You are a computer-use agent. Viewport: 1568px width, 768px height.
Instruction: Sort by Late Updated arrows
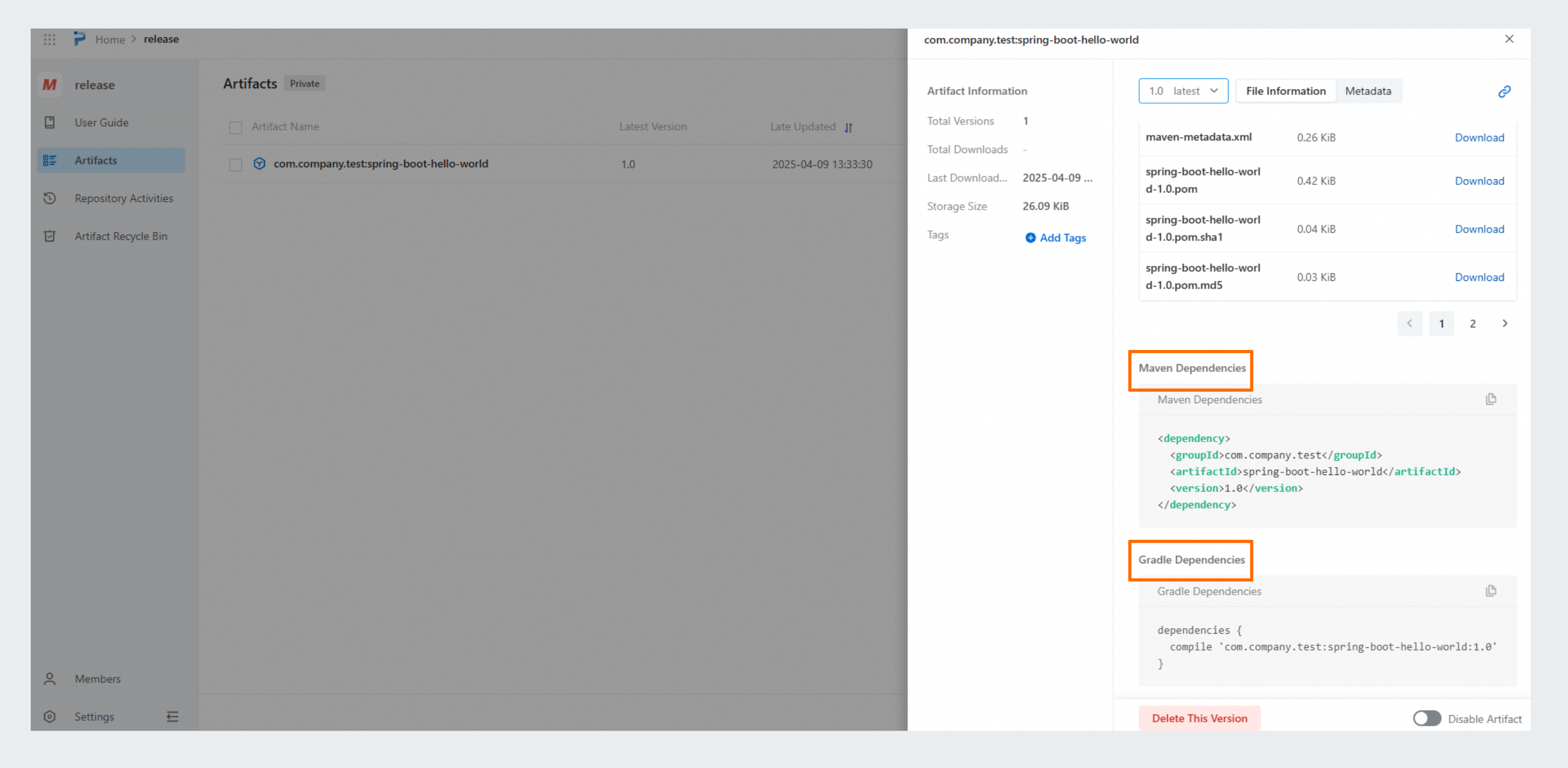[x=849, y=127]
